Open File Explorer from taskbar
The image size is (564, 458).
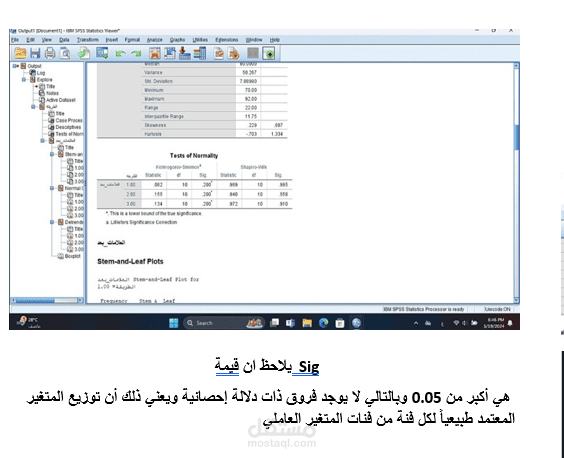pos(307,323)
